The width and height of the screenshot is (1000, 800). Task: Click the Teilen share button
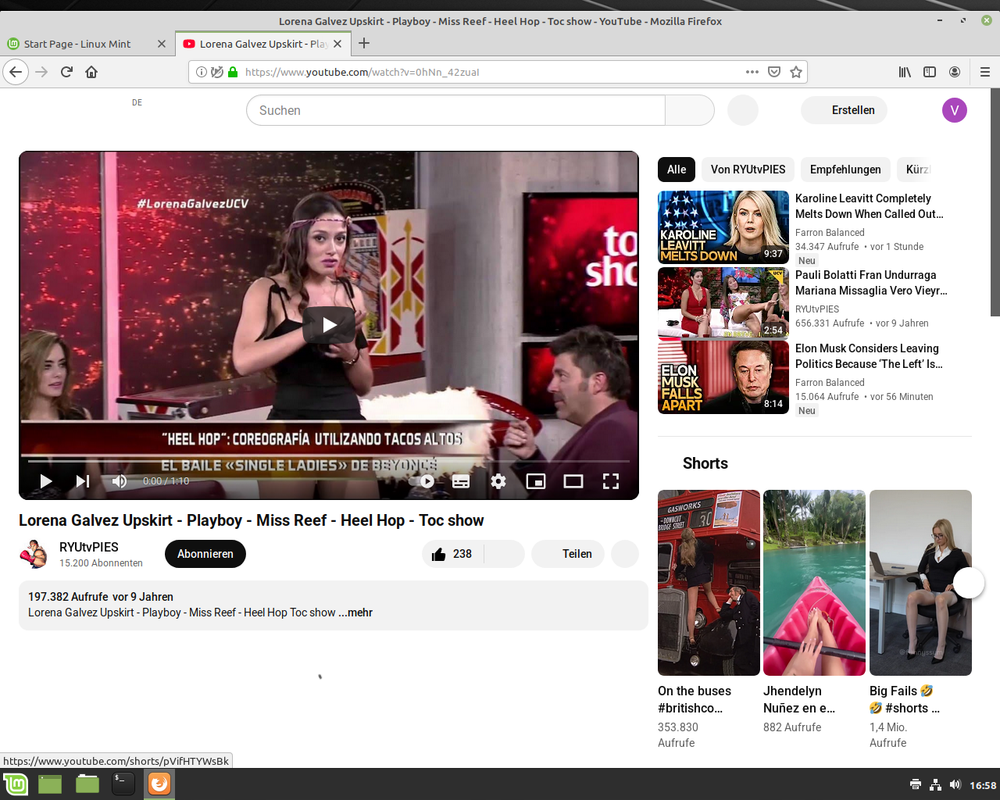coord(568,554)
